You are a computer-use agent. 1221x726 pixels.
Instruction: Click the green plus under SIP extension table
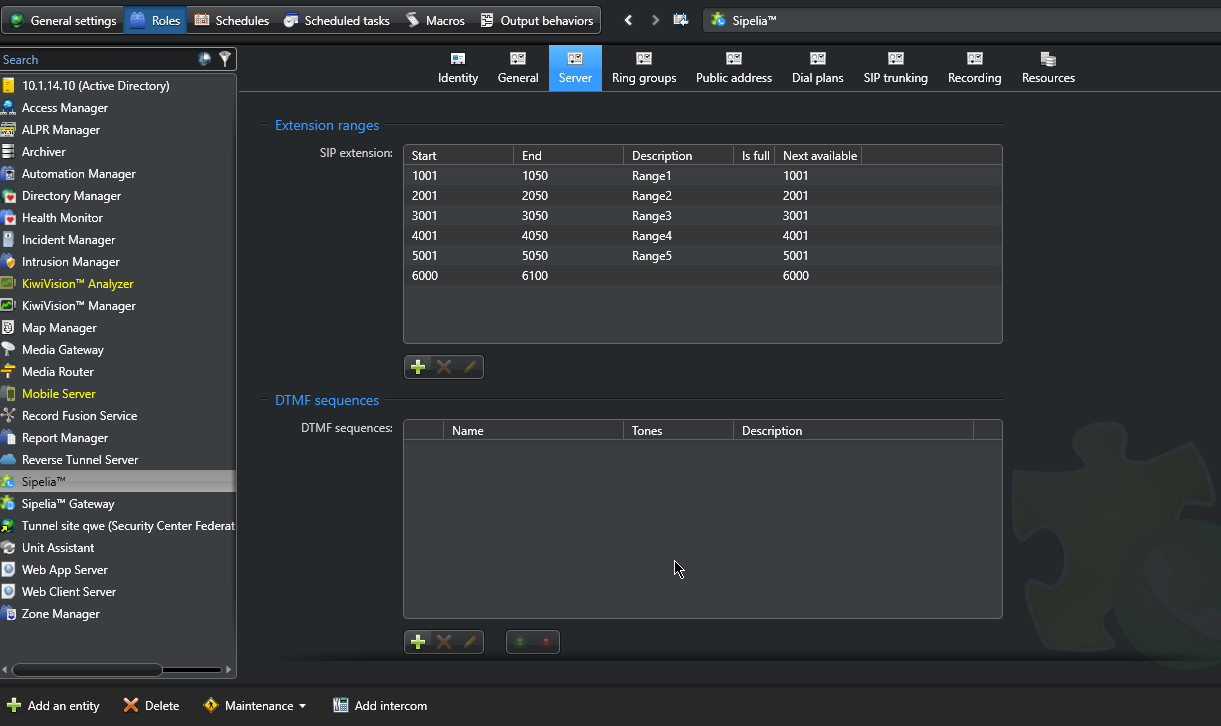(418, 367)
